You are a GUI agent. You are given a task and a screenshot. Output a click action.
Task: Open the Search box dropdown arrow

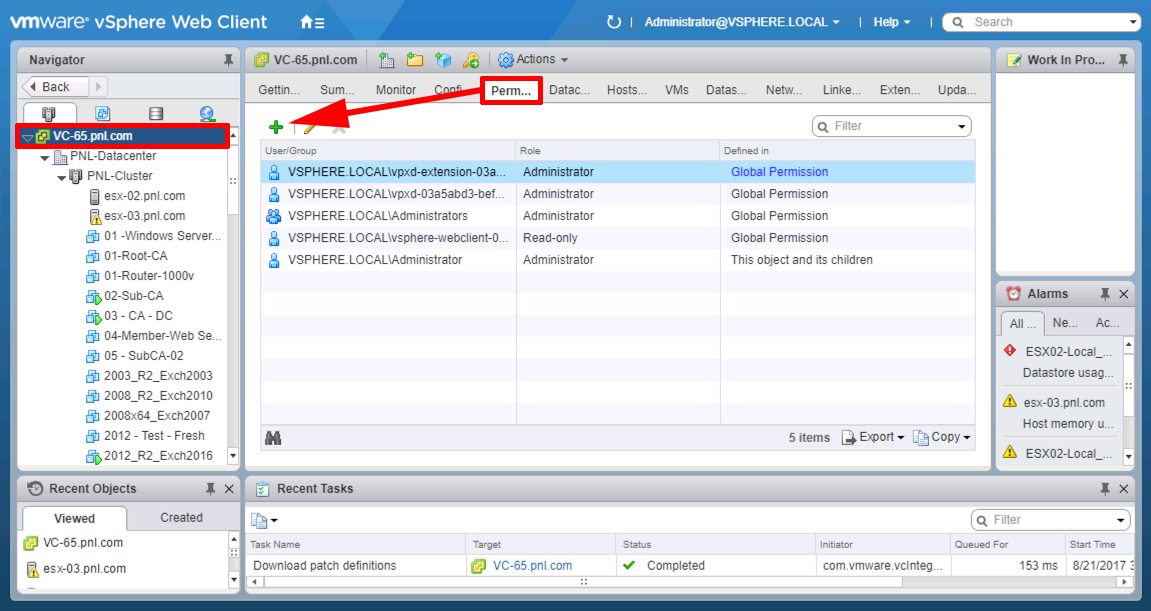[1133, 22]
